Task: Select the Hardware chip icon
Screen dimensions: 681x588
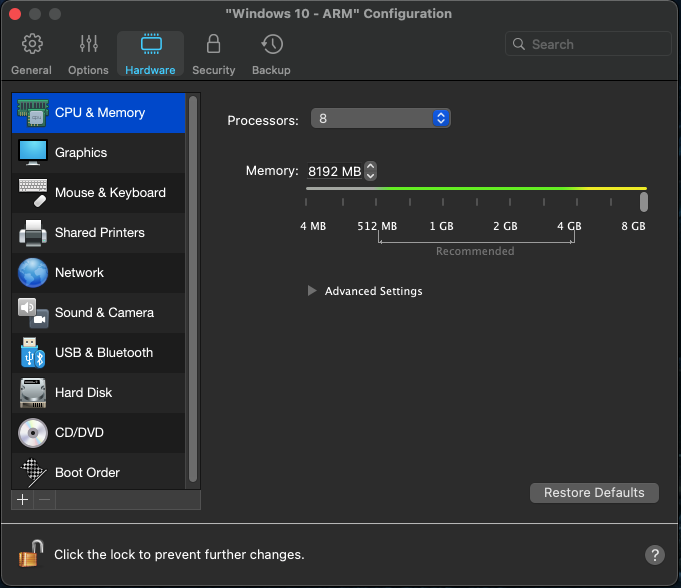Action: (x=151, y=44)
